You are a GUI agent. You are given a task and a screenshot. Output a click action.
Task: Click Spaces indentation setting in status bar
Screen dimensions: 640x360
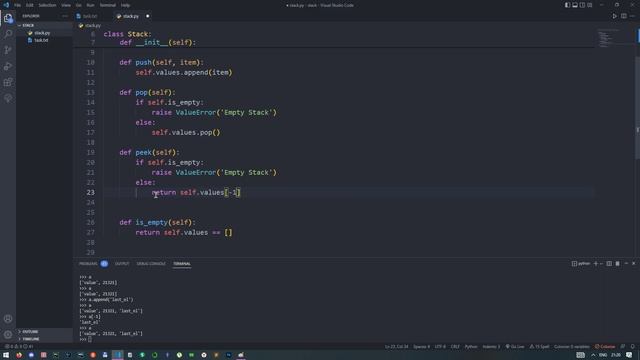coord(421,347)
